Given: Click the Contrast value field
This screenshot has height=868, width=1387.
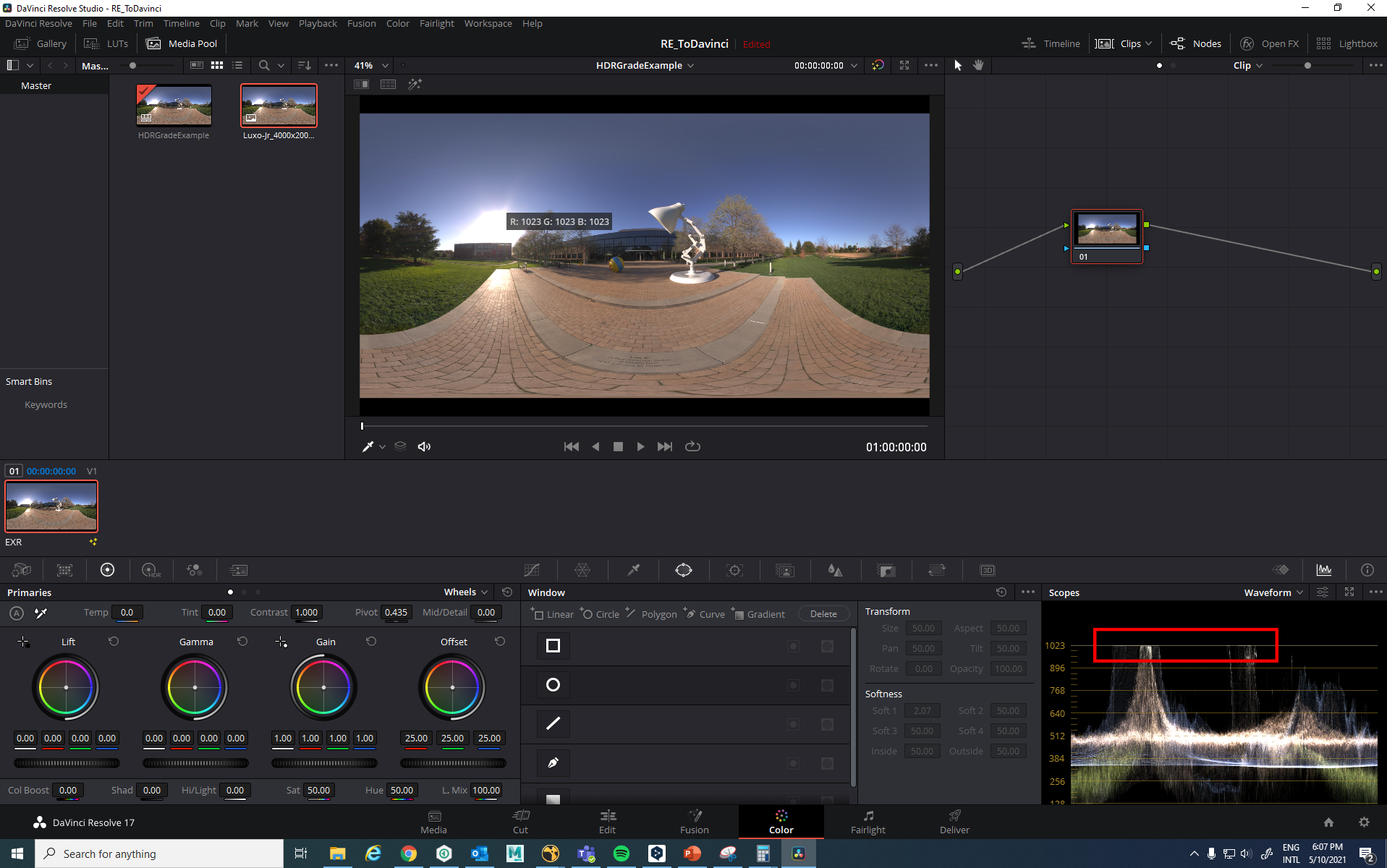Looking at the screenshot, I should [306, 613].
